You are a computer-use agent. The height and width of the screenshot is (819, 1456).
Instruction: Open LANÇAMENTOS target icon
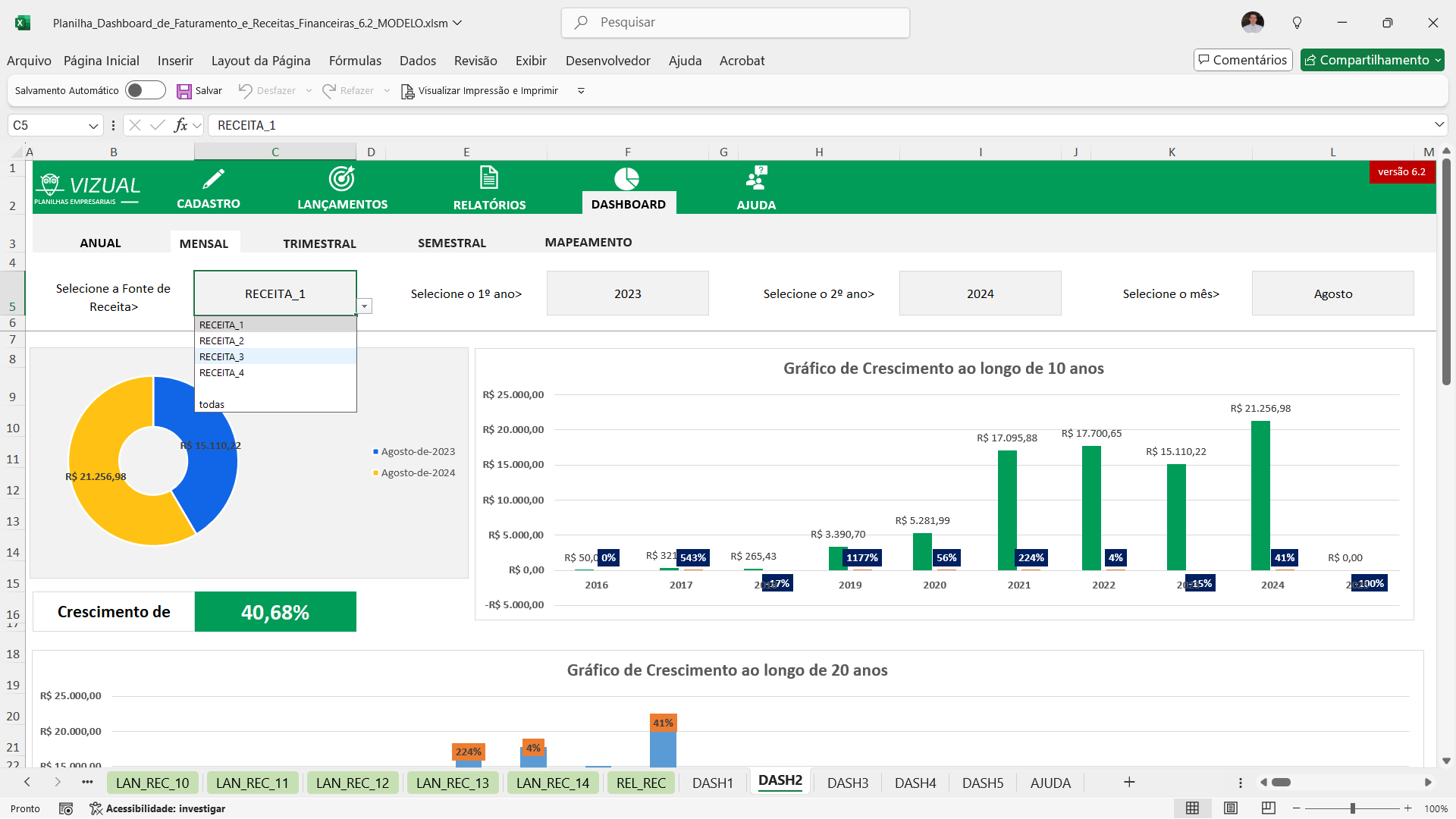click(342, 179)
